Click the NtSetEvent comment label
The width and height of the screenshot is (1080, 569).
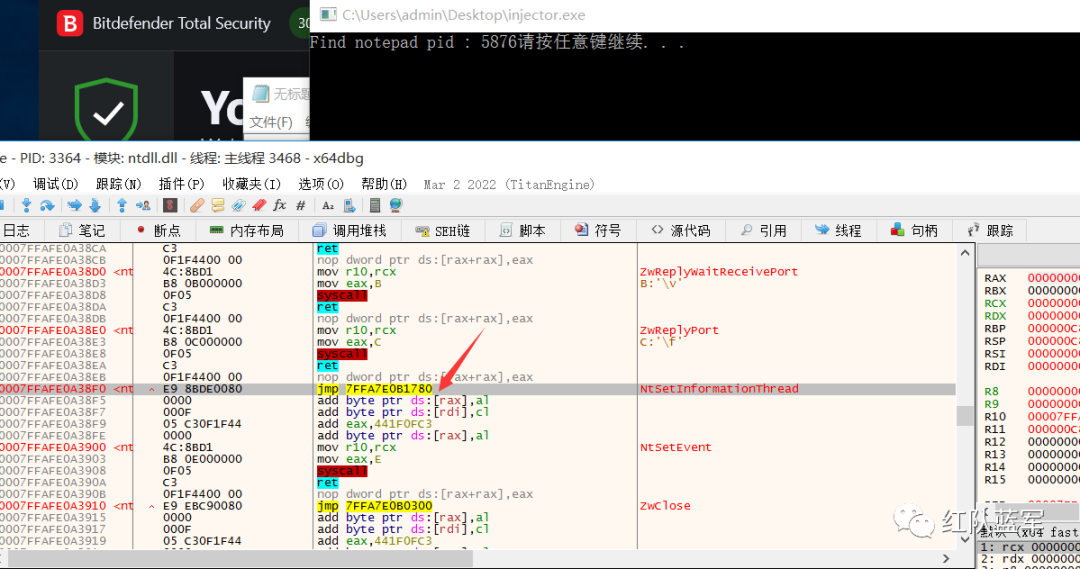[x=675, y=448]
